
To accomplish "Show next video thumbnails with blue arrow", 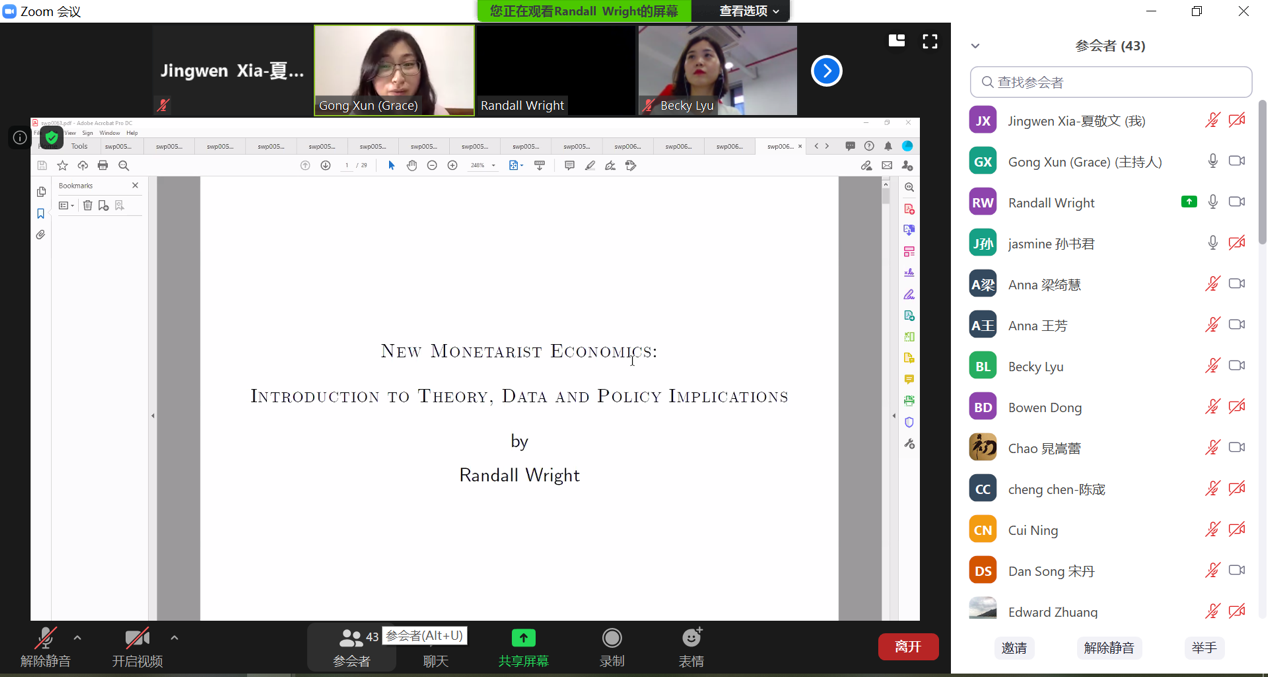I will pos(826,71).
